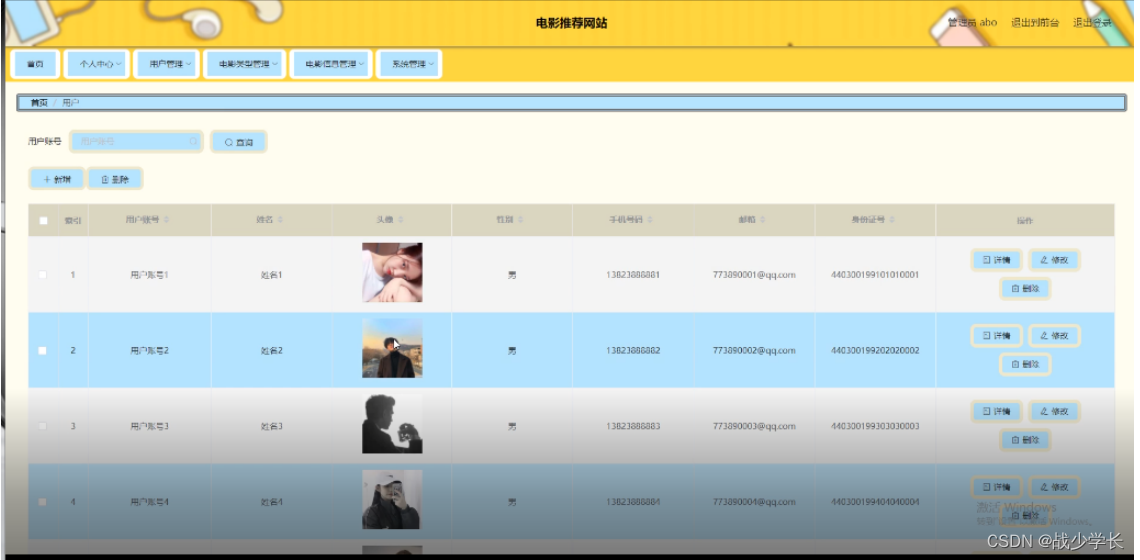Viewport: 1140px width, 560px height.
Task: Select ID number 440300199303030003
Action: pos(875,426)
